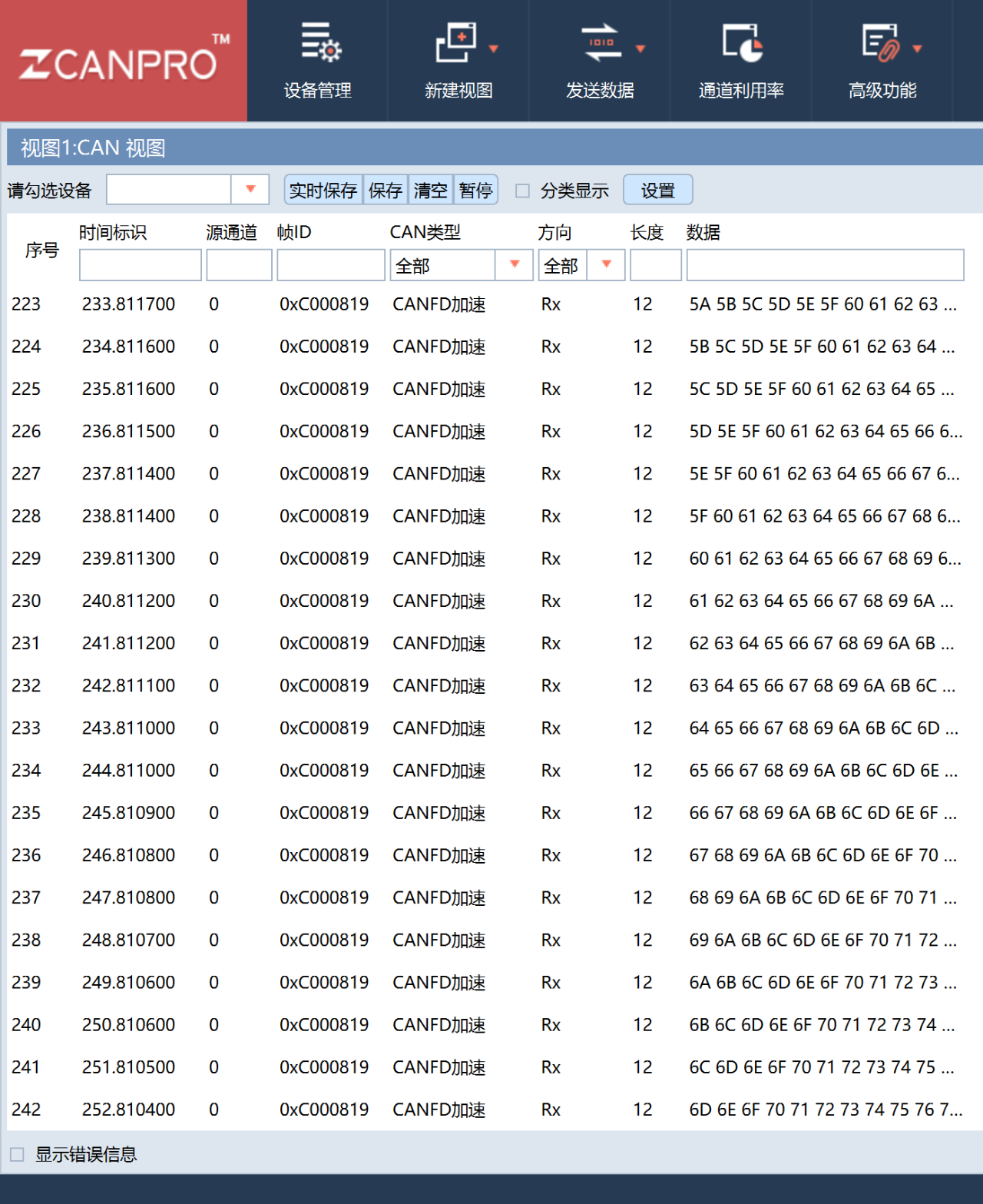The width and height of the screenshot is (983, 1204).
Task: Open the 通道利用率 channel utilization icon
Action: point(742,43)
